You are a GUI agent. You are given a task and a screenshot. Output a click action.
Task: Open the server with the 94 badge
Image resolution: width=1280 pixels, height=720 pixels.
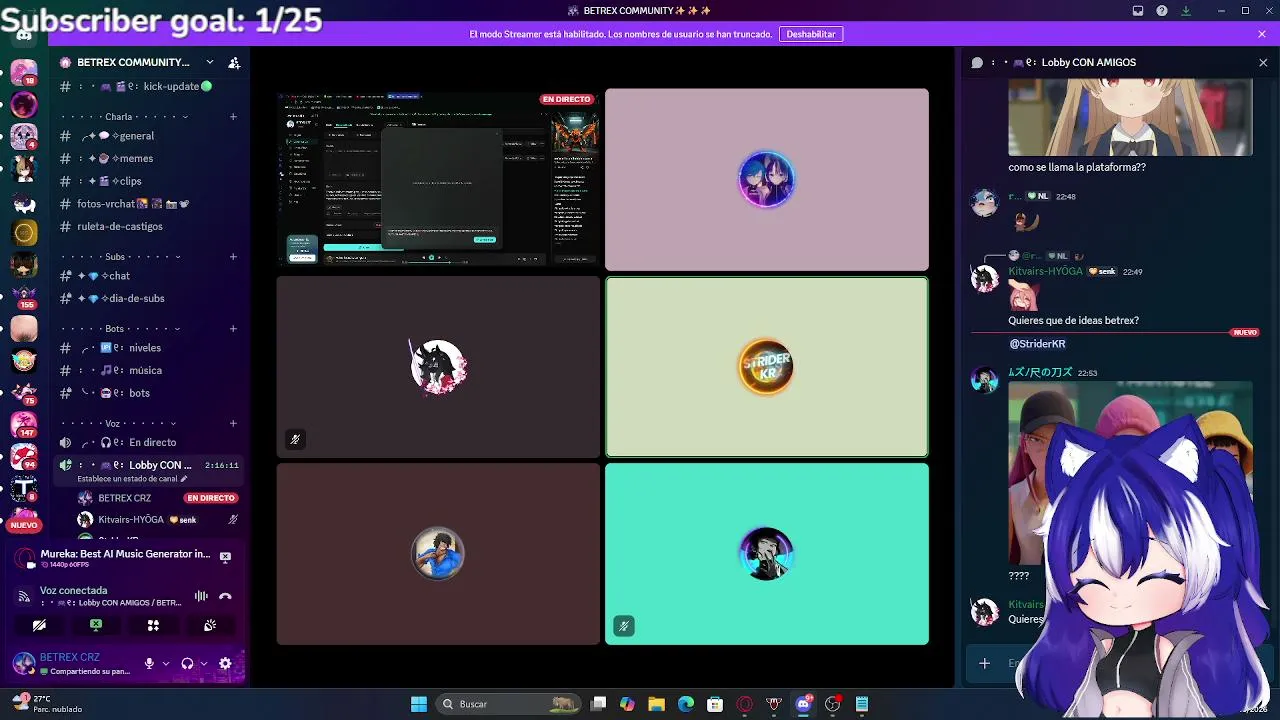point(24,456)
